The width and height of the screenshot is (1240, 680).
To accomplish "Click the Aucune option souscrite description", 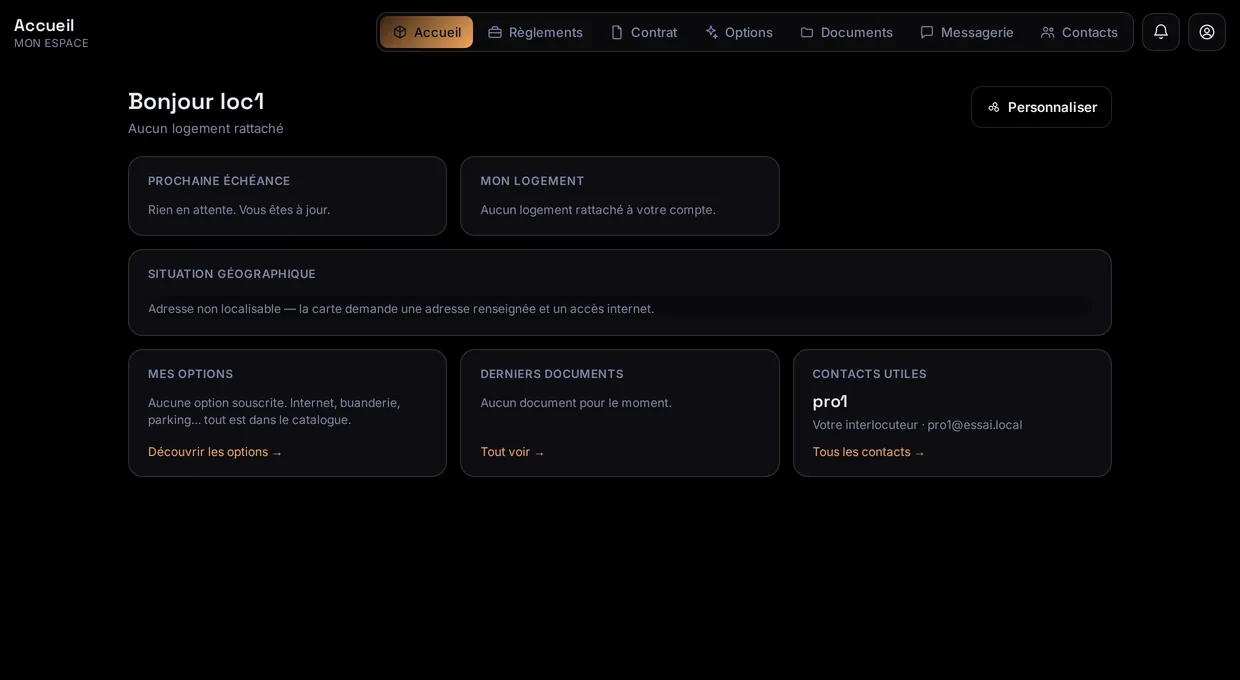I will 274,411.
